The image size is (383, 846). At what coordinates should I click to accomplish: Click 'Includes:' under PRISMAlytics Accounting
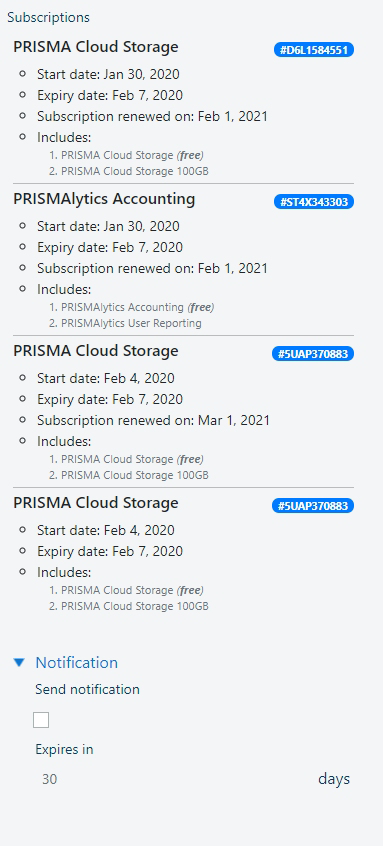pos(64,289)
